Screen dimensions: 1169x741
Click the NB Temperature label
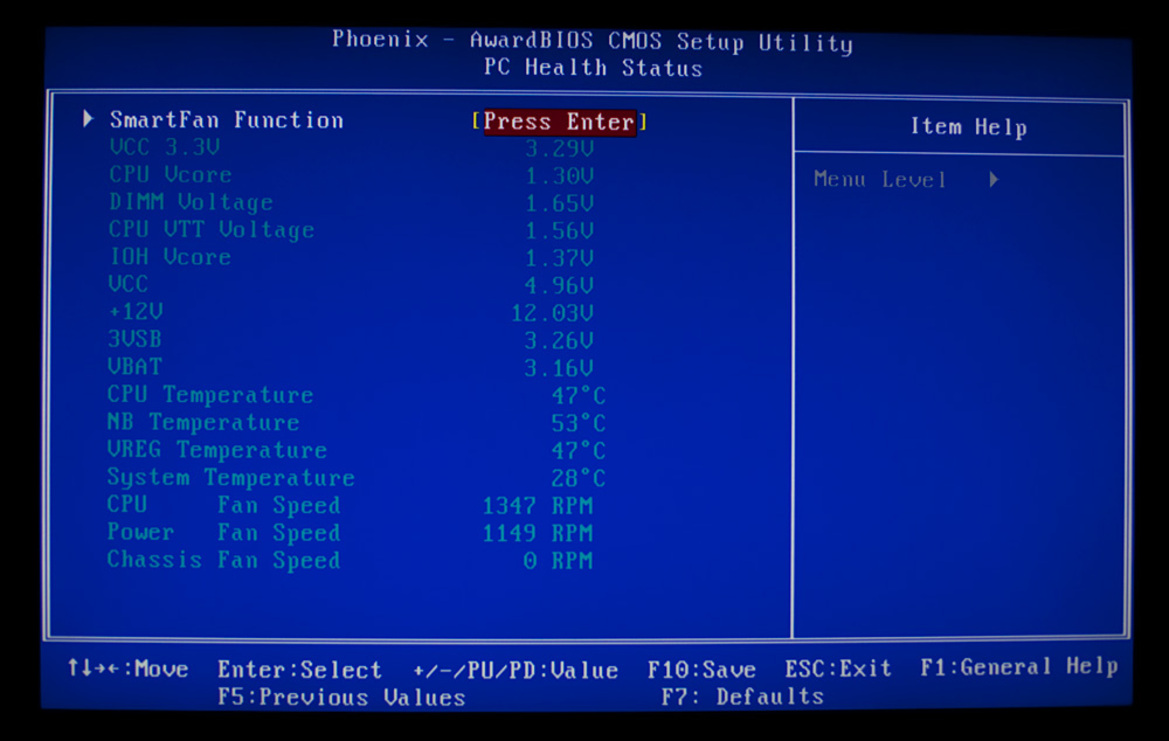203,422
